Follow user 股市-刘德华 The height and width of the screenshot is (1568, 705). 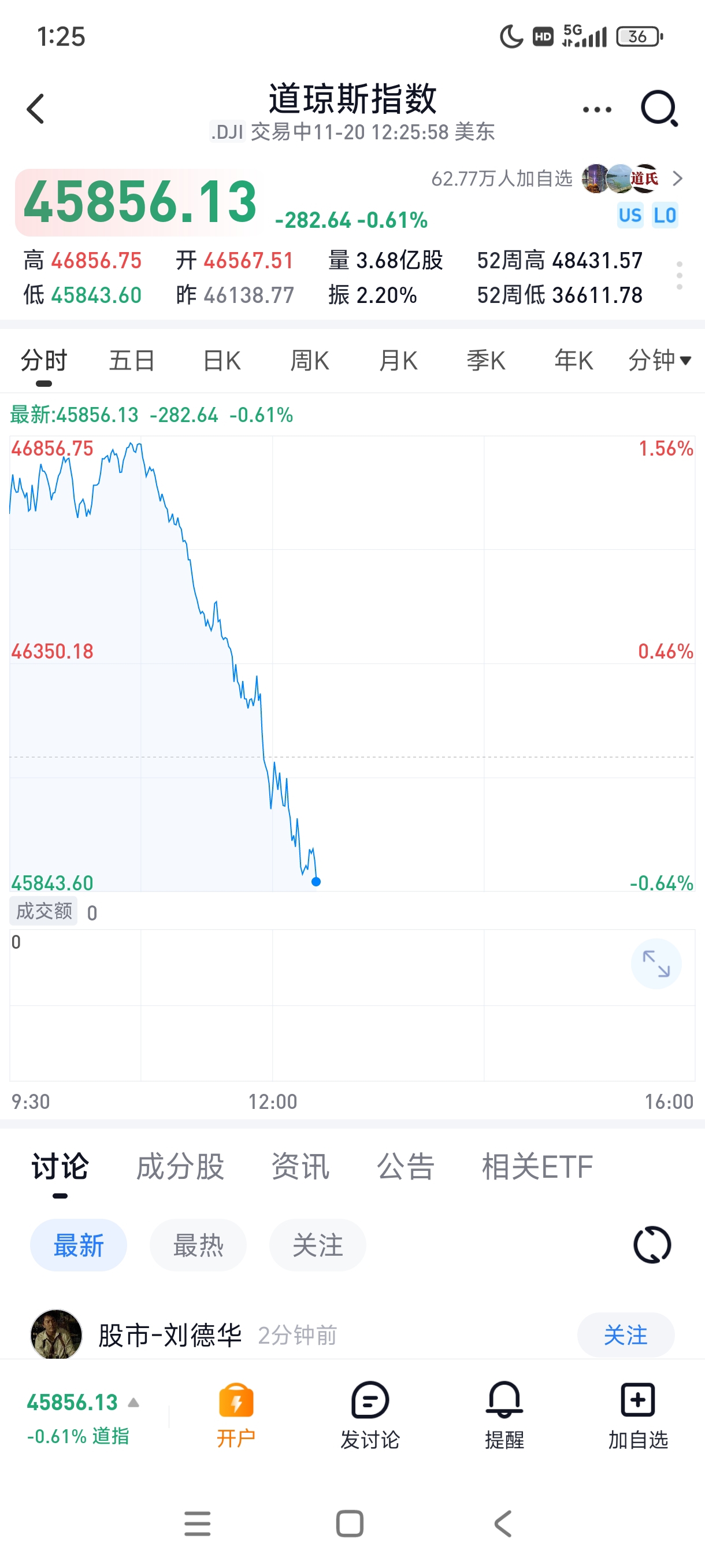click(625, 1336)
